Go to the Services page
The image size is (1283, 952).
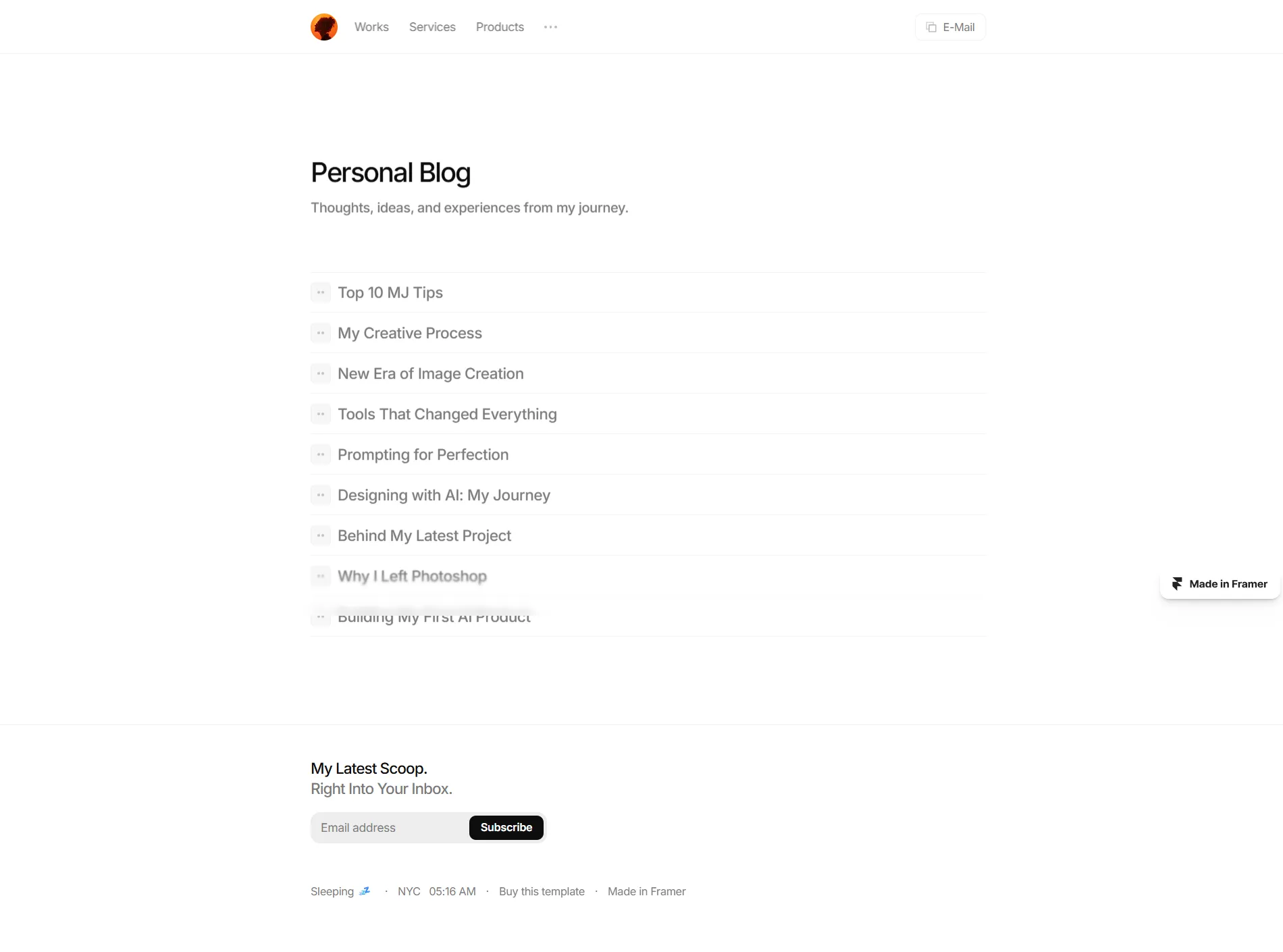(x=432, y=27)
